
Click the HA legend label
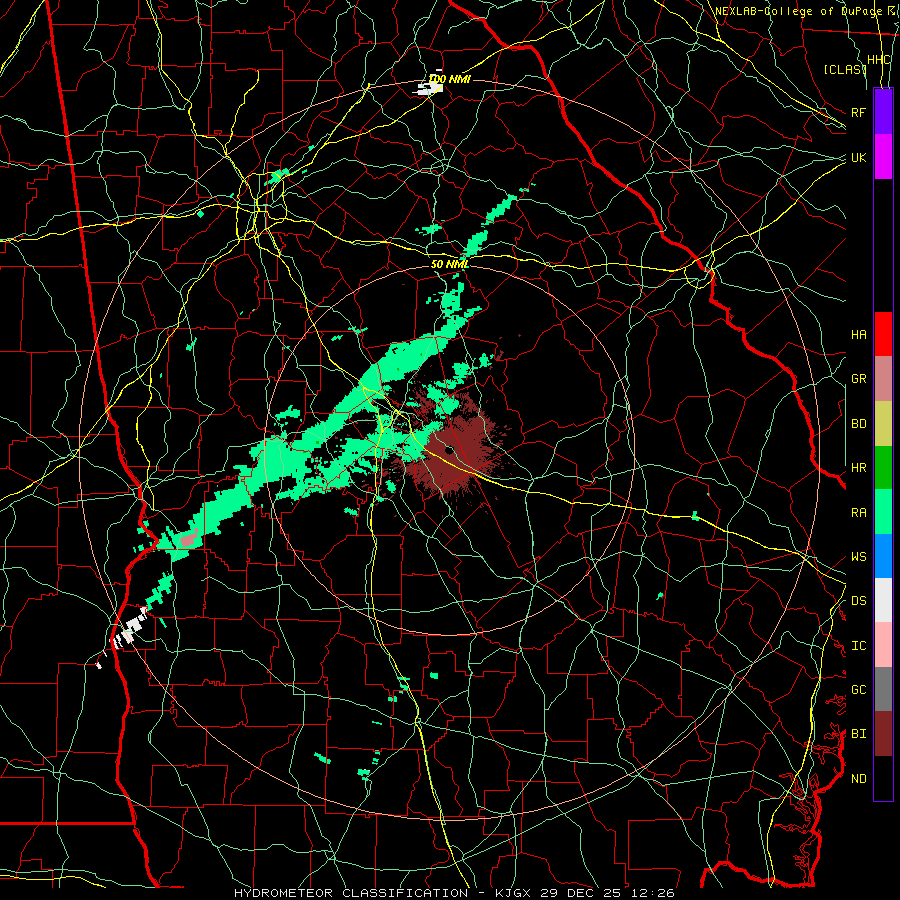coord(858,334)
